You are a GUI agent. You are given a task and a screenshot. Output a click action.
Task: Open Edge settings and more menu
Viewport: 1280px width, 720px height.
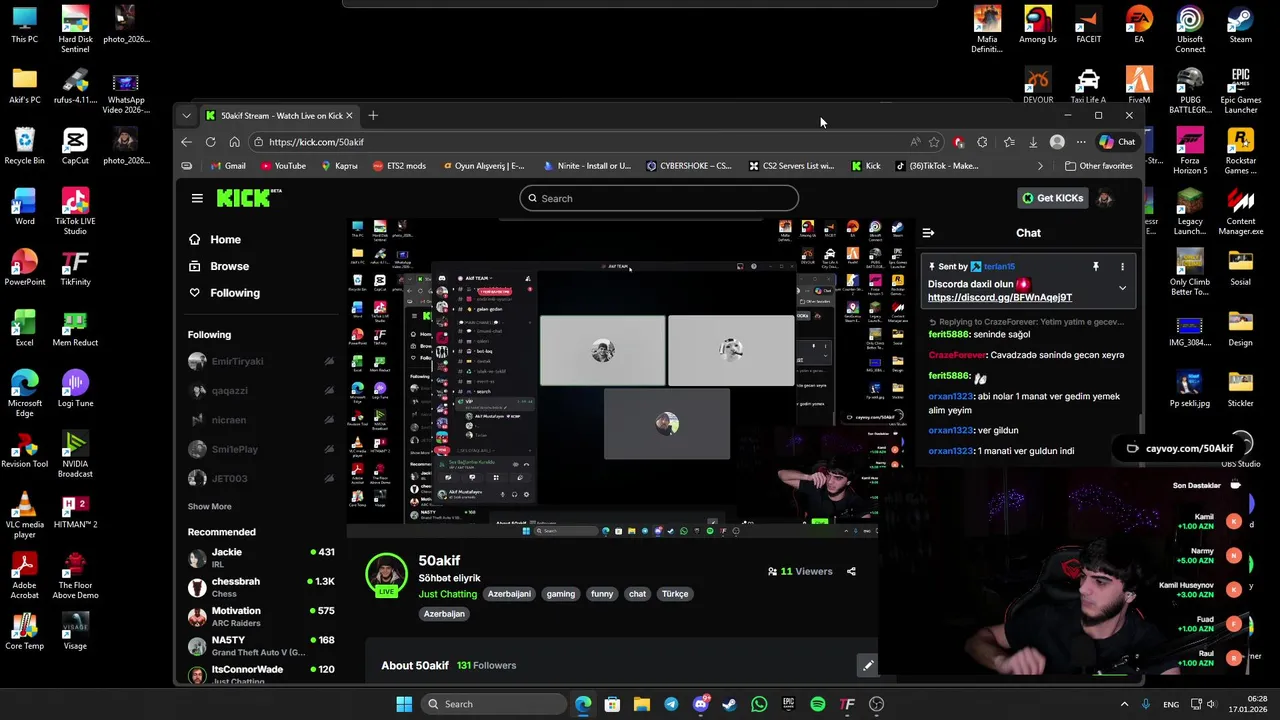(1081, 142)
